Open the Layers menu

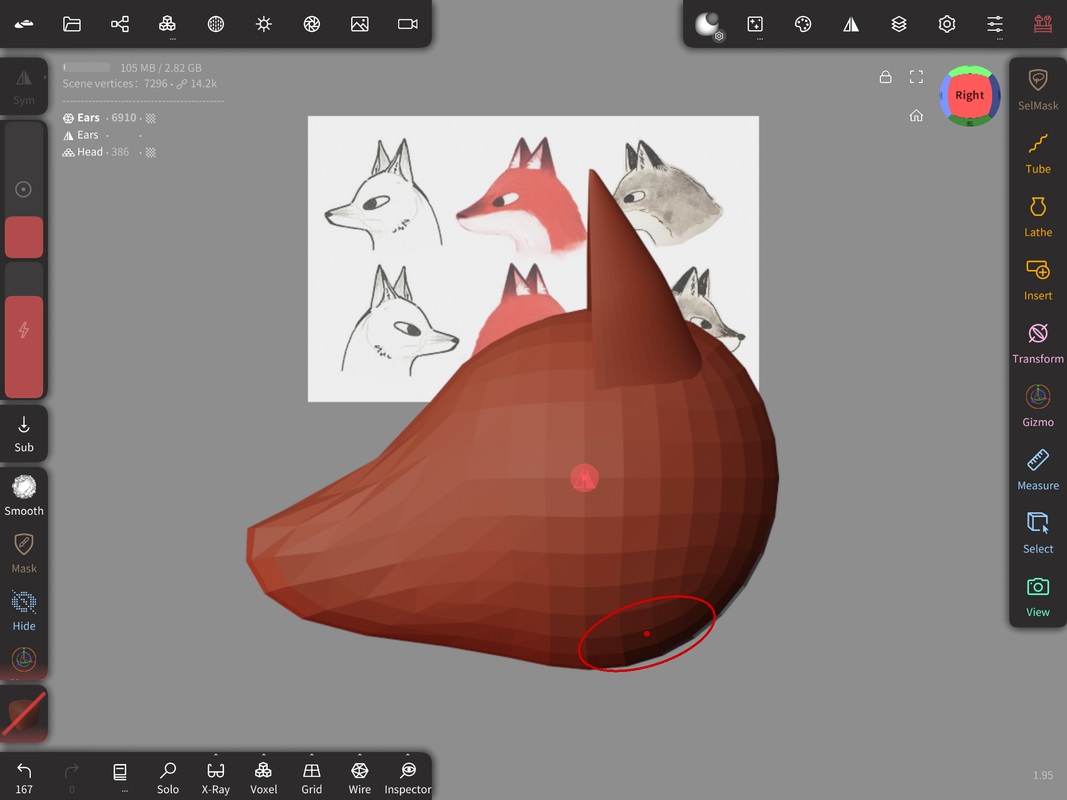(x=899, y=24)
